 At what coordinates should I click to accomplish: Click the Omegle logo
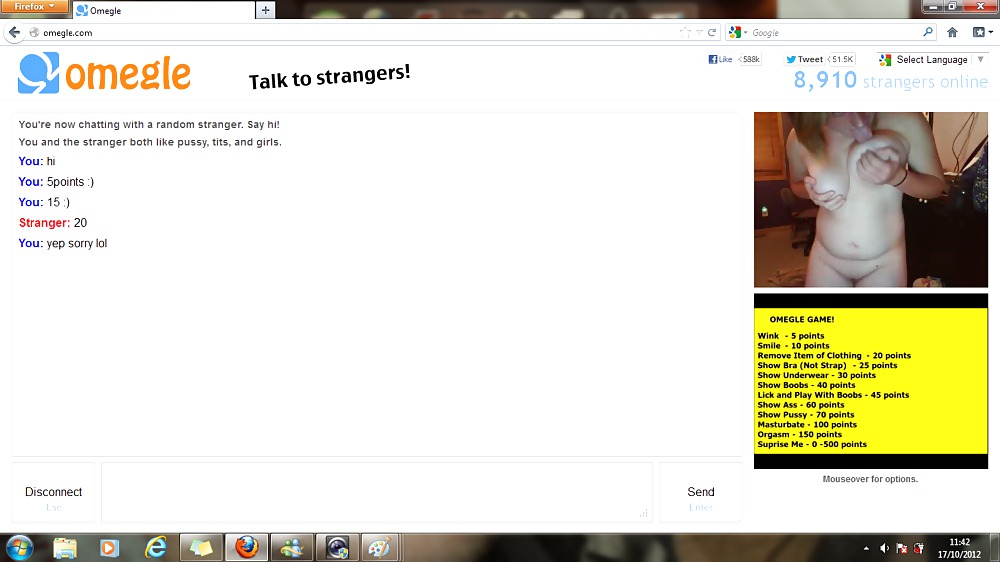tap(104, 73)
